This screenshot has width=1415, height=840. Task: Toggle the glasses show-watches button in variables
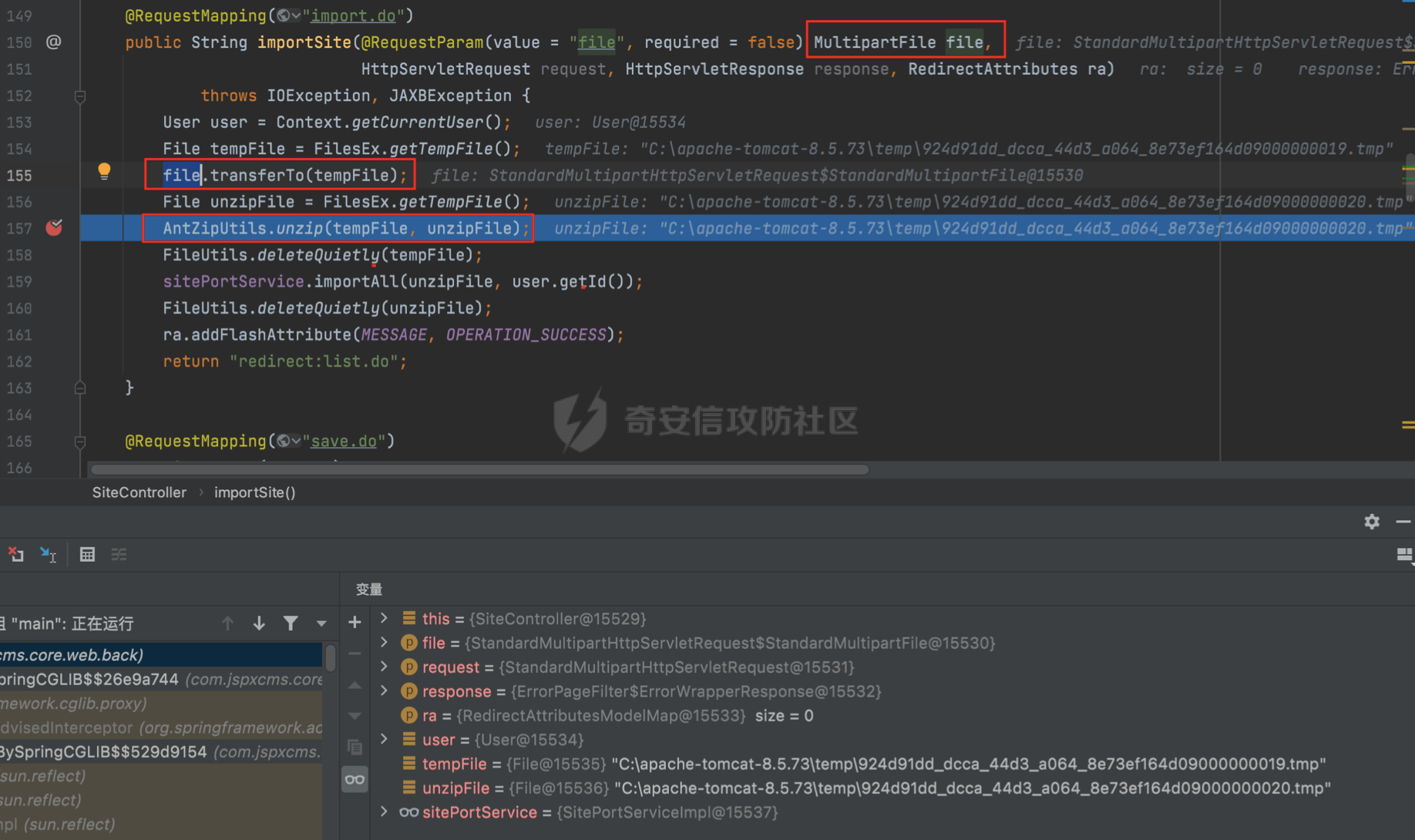[355, 780]
